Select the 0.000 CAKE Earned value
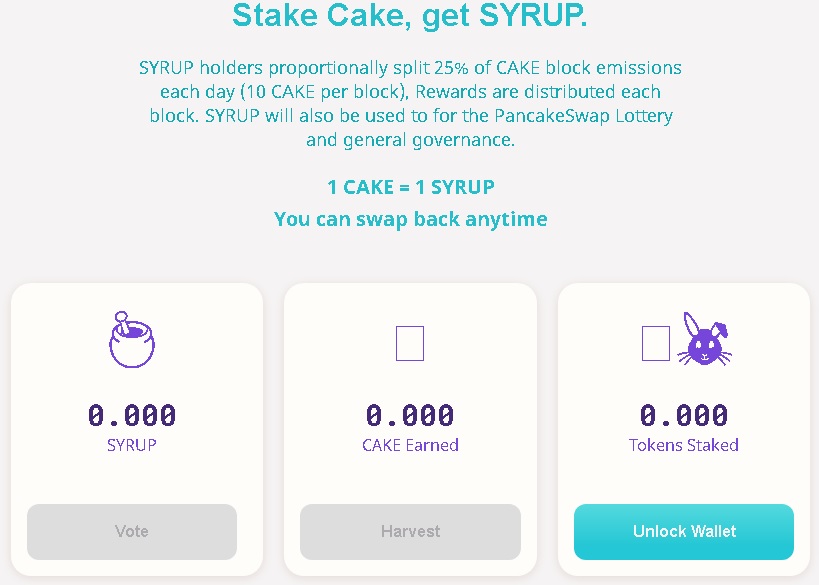The height and width of the screenshot is (585, 819). pyautogui.click(x=410, y=415)
